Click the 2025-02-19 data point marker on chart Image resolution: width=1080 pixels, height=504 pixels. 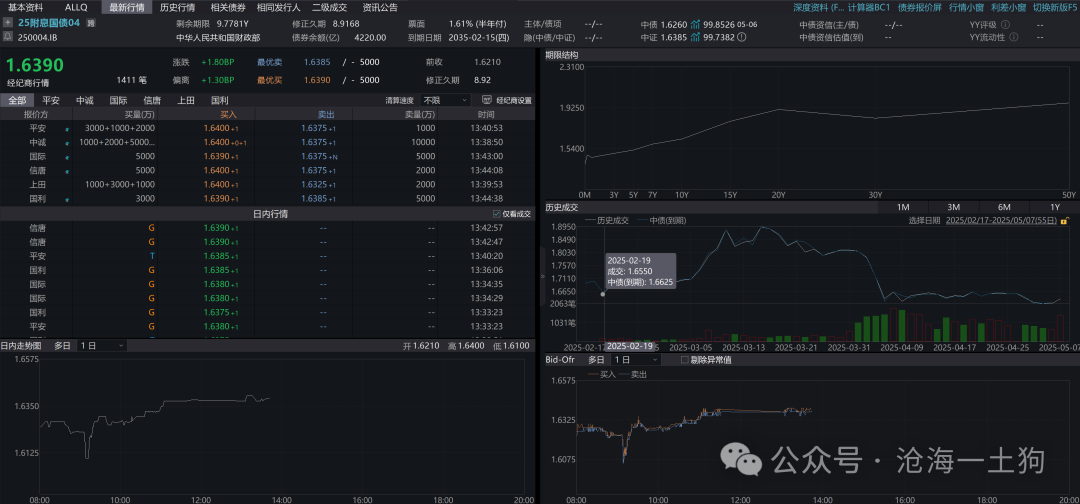(602, 294)
